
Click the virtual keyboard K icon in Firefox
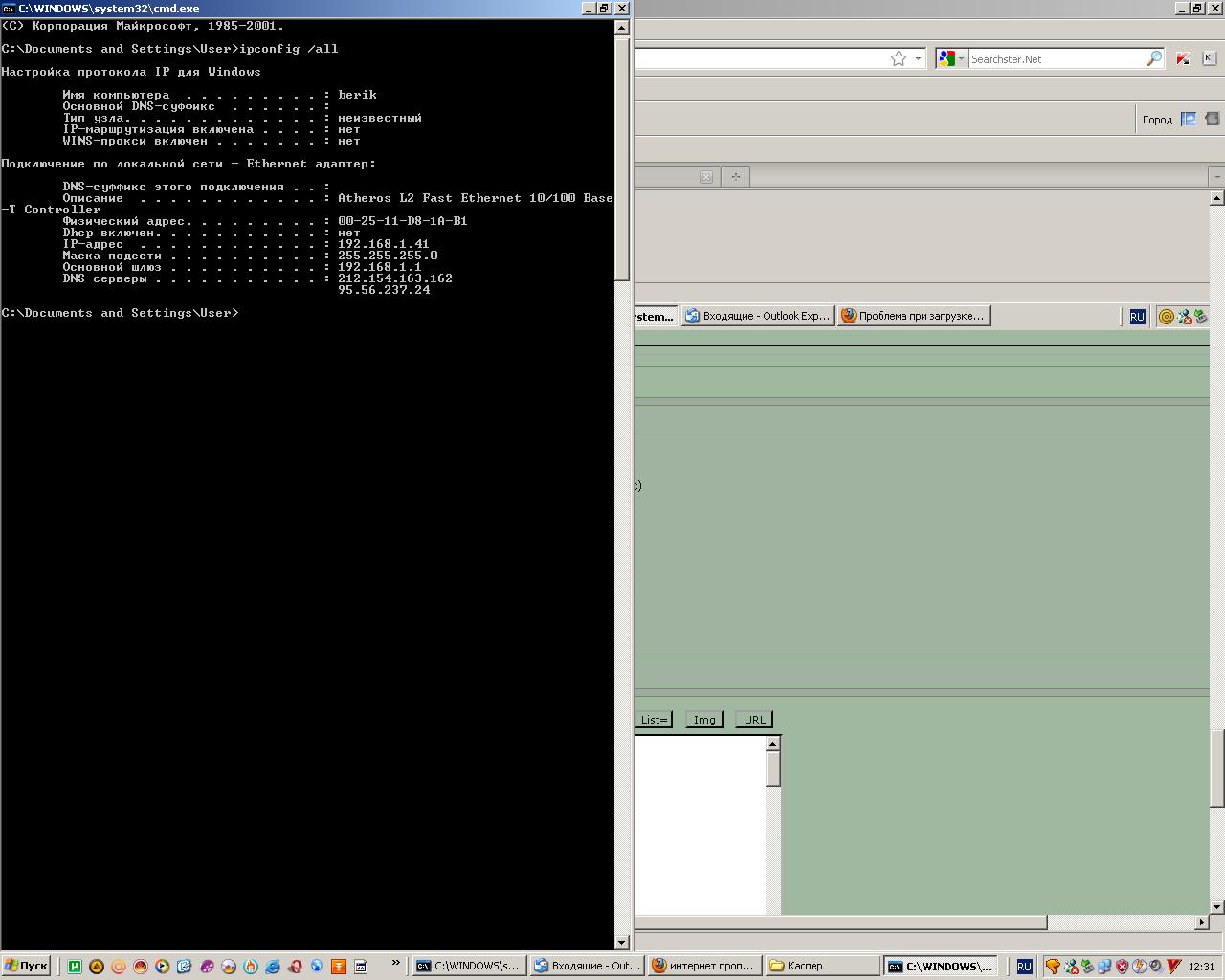pos(1209,58)
